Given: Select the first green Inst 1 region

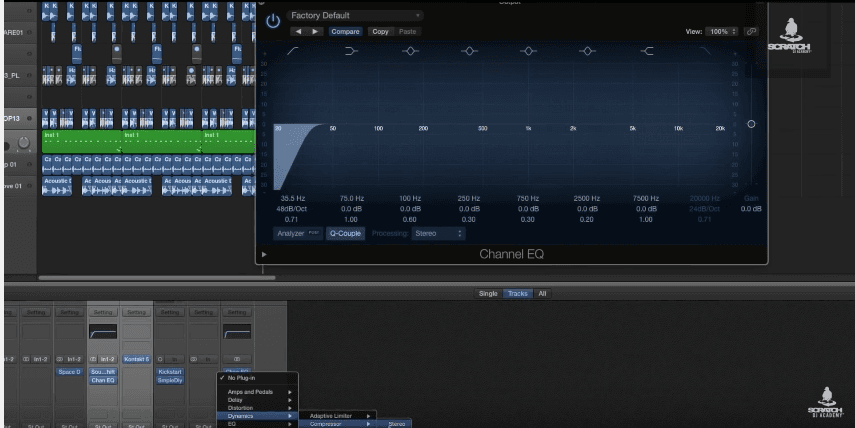Looking at the screenshot, I should click(81, 142).
